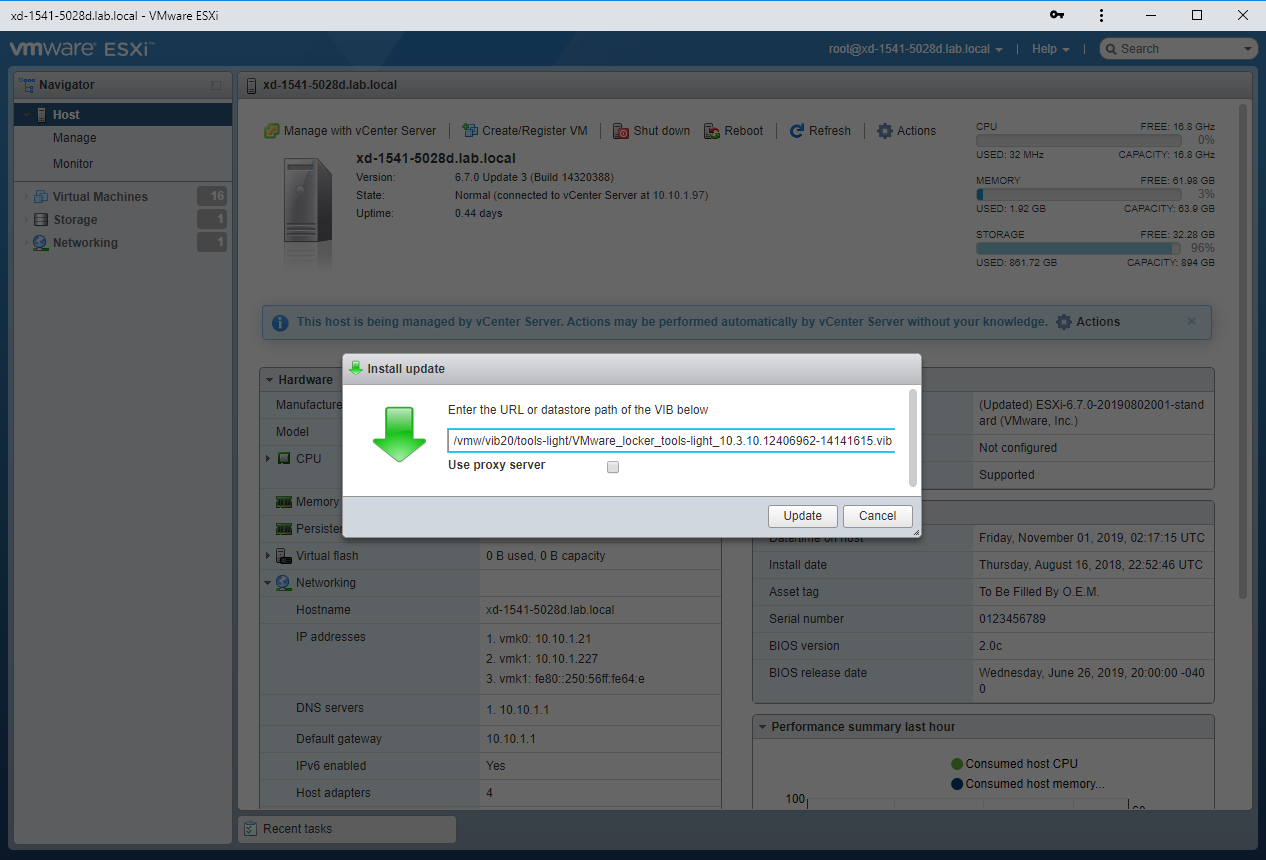Screen dimensions: 1266x860
Task: Expand the Virtual flash row
Action: [x=268, y=556]
